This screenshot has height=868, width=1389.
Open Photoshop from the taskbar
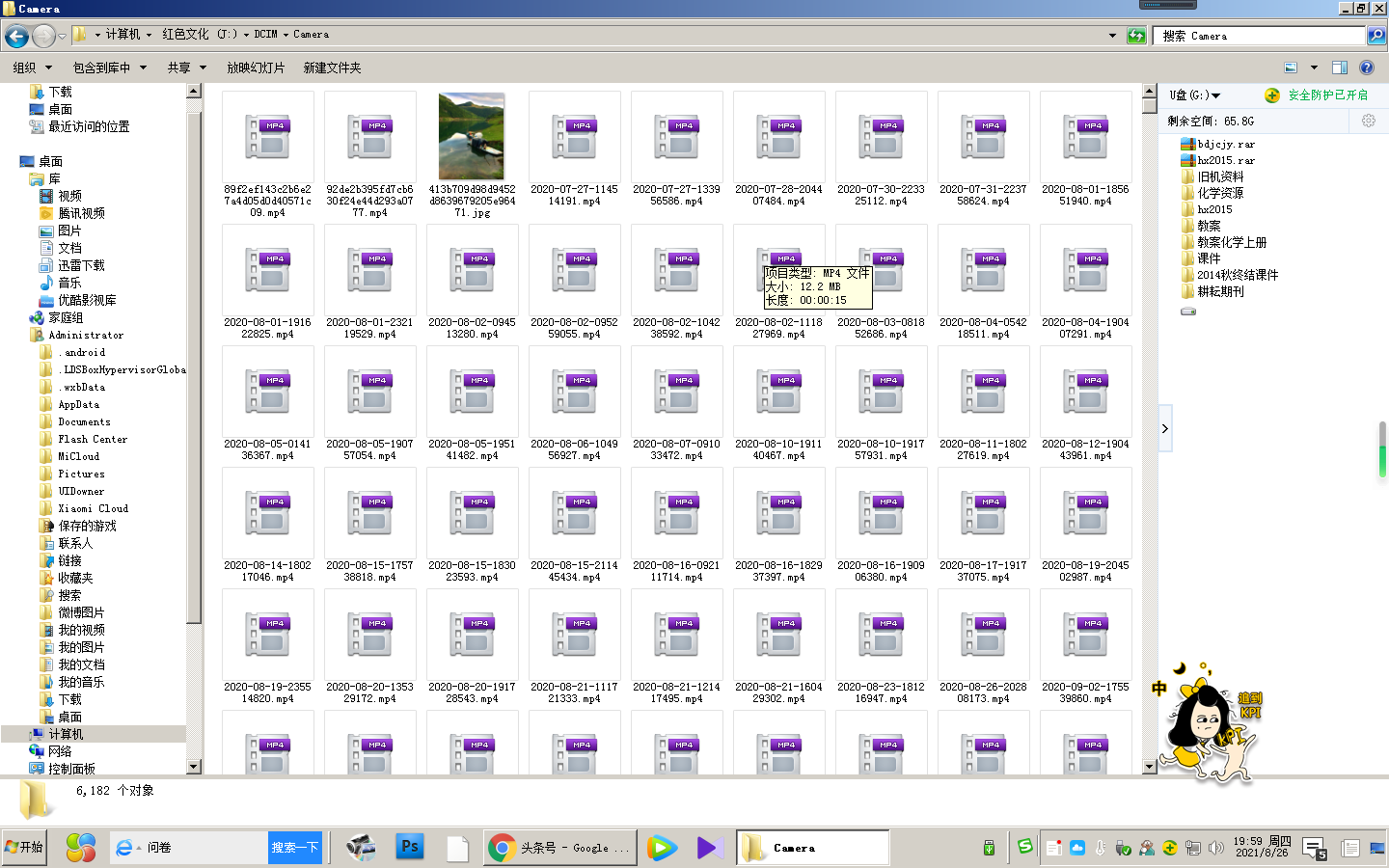(410, 848)
